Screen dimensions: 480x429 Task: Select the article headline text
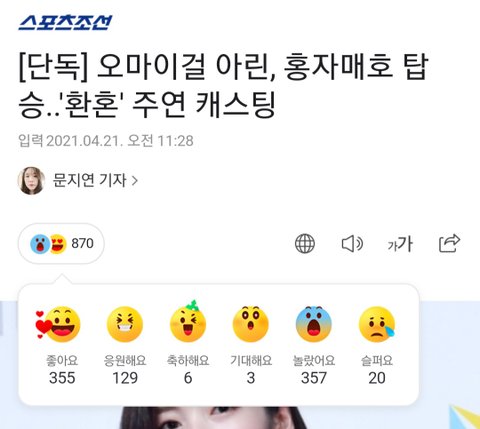click(223, 85)
